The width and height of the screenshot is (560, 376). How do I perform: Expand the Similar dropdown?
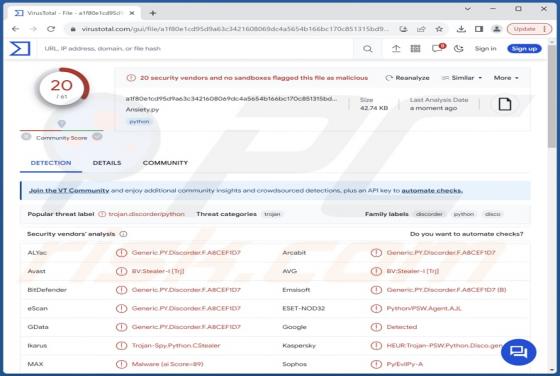(462, 78)
